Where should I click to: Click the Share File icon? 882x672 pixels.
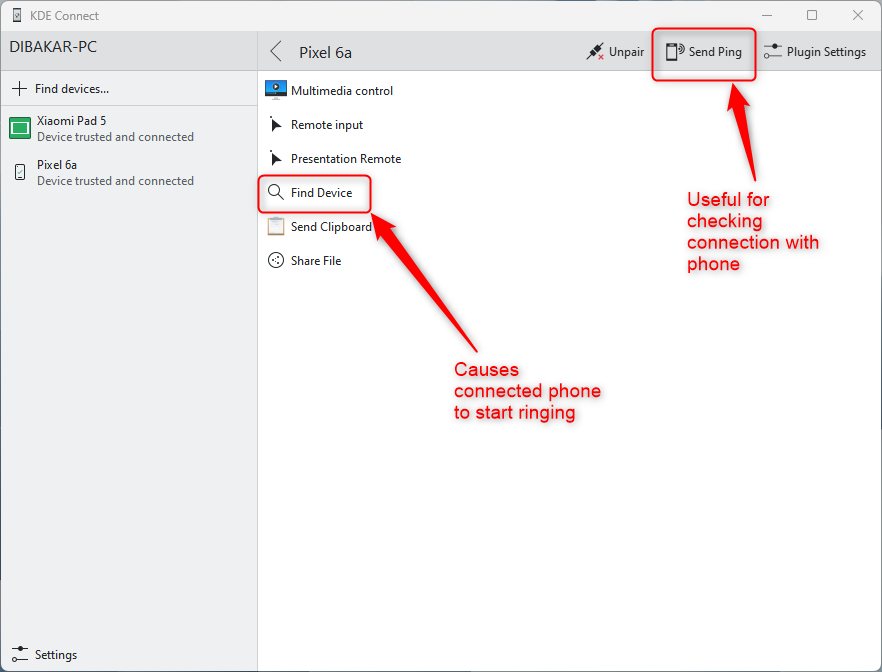pyautogui.click(x=276, y=260)
